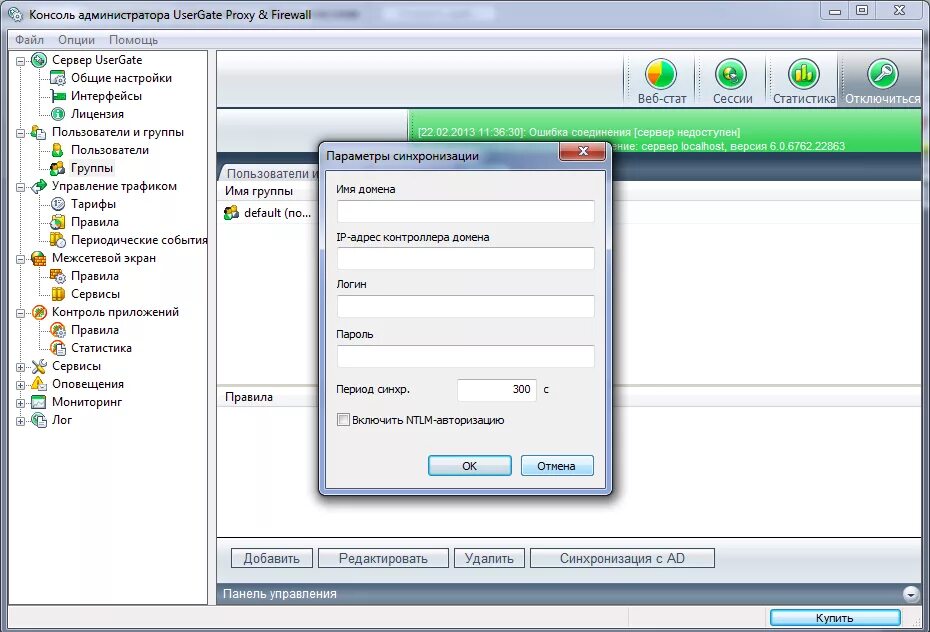Click the firewall Правила icon under Межсетевой экран
930x632 pixels.
click(x=58, y=276)
